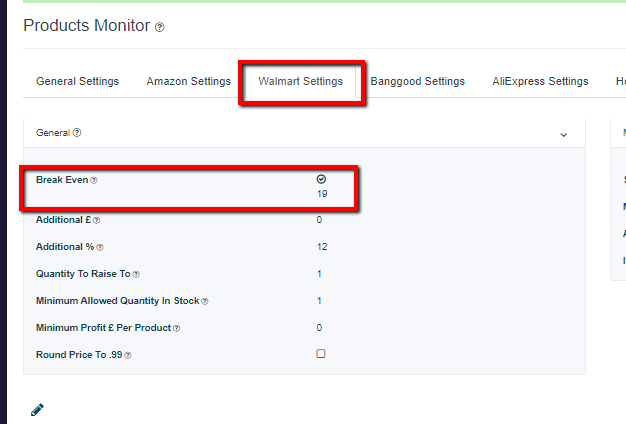This screenshot has height=424, width=626.
Task: Click the Minimum Allowed Quantity In Stock help icon
Action: [x=205, y=301]
